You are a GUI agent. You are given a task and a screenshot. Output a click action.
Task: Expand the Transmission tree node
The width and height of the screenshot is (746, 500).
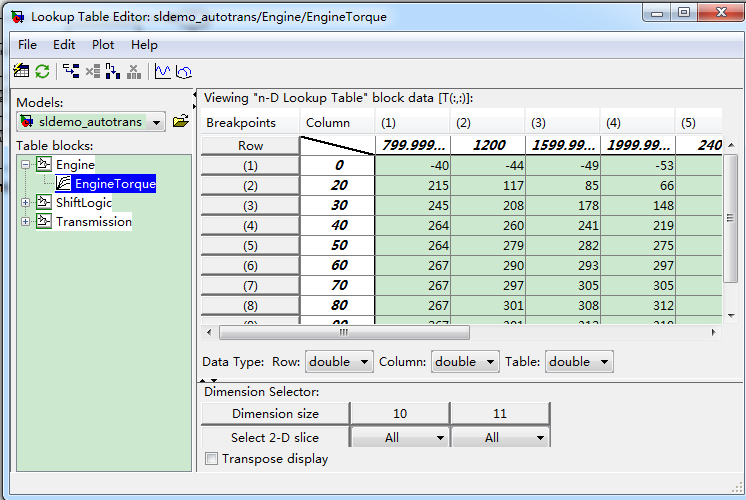tap(26, 222)
